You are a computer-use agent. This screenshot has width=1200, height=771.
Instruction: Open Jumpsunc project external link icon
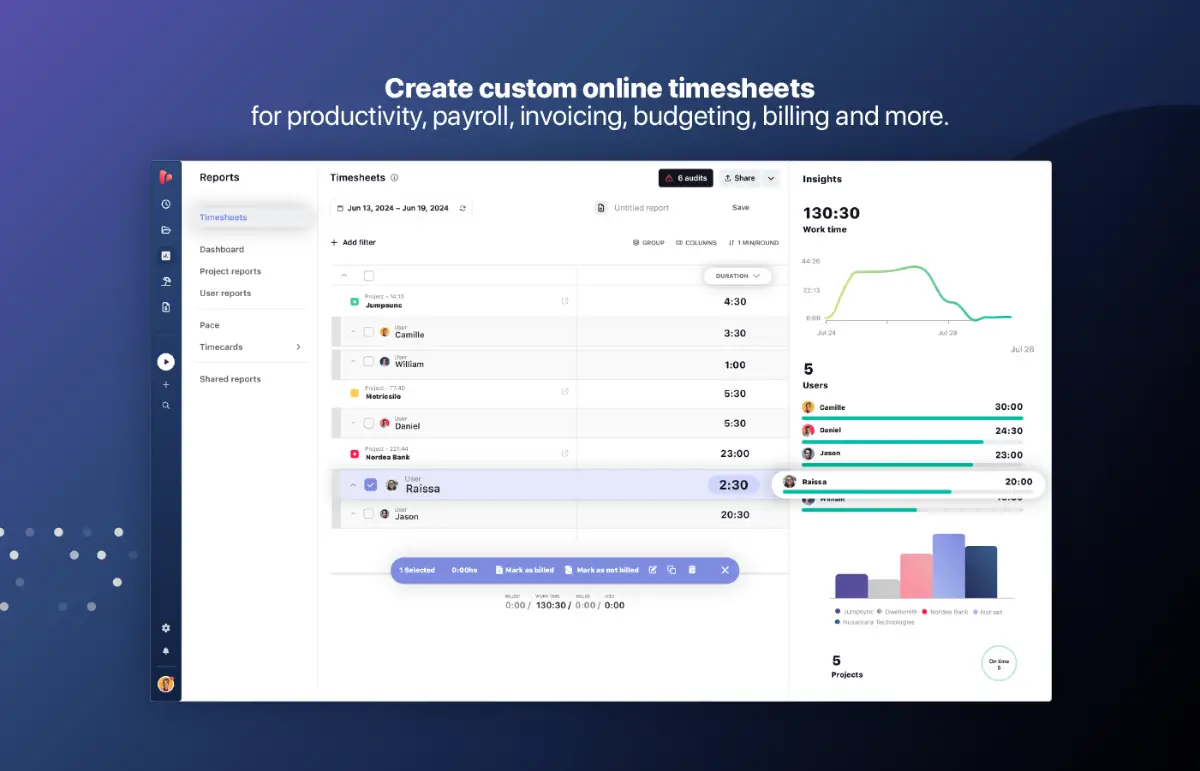point(565,301)
